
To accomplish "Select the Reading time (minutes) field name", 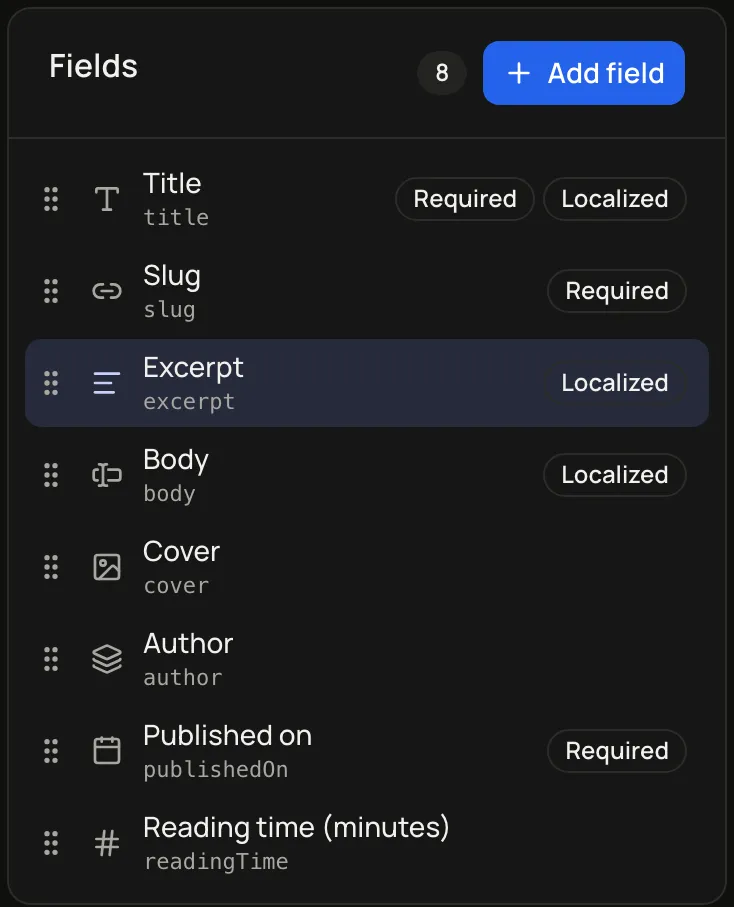I will click(x=296, y=828).
